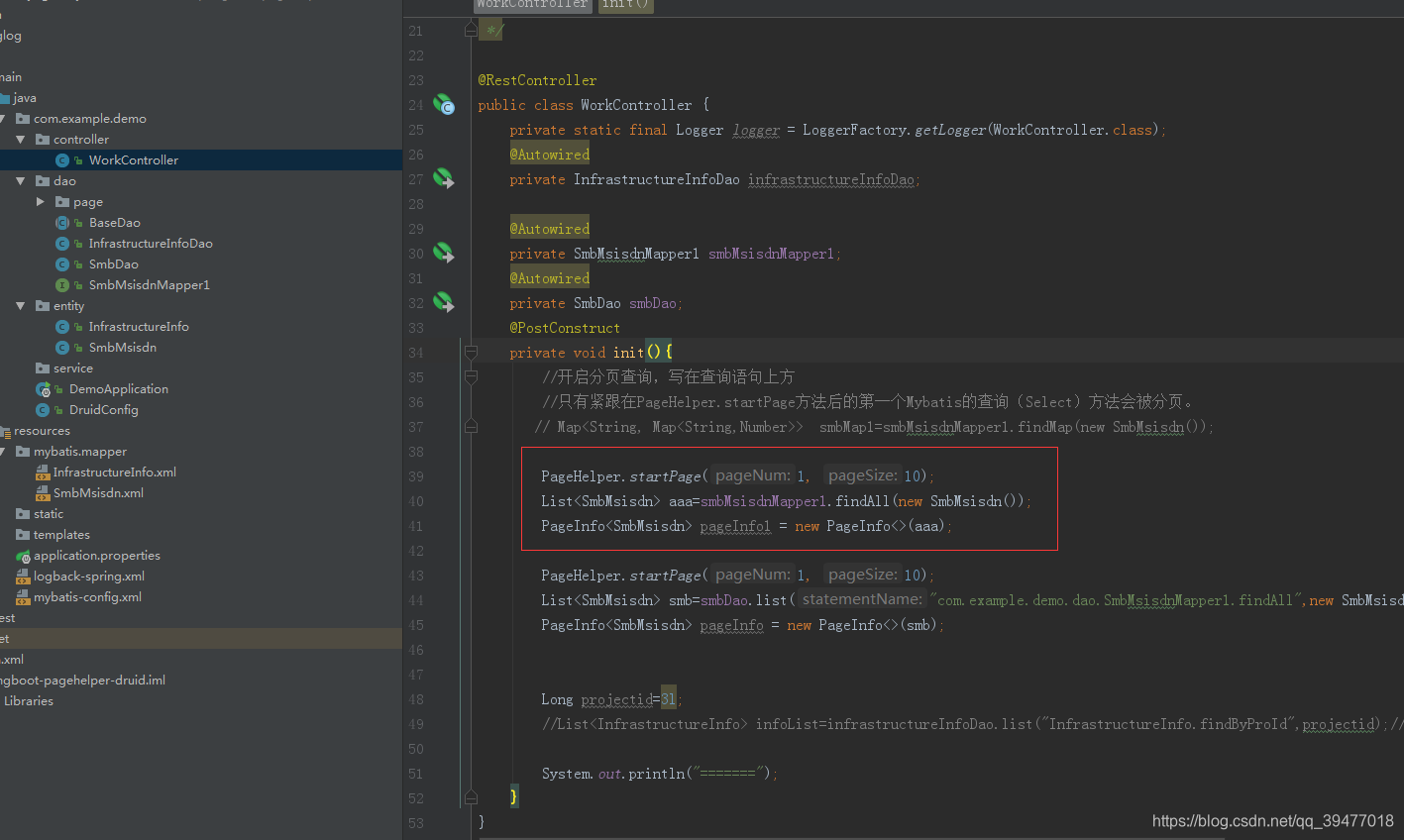Viewport: 1404px width, 840px height.
Task: Open SmbMsisdnMapper1 interface file
Action: (149, 285)
